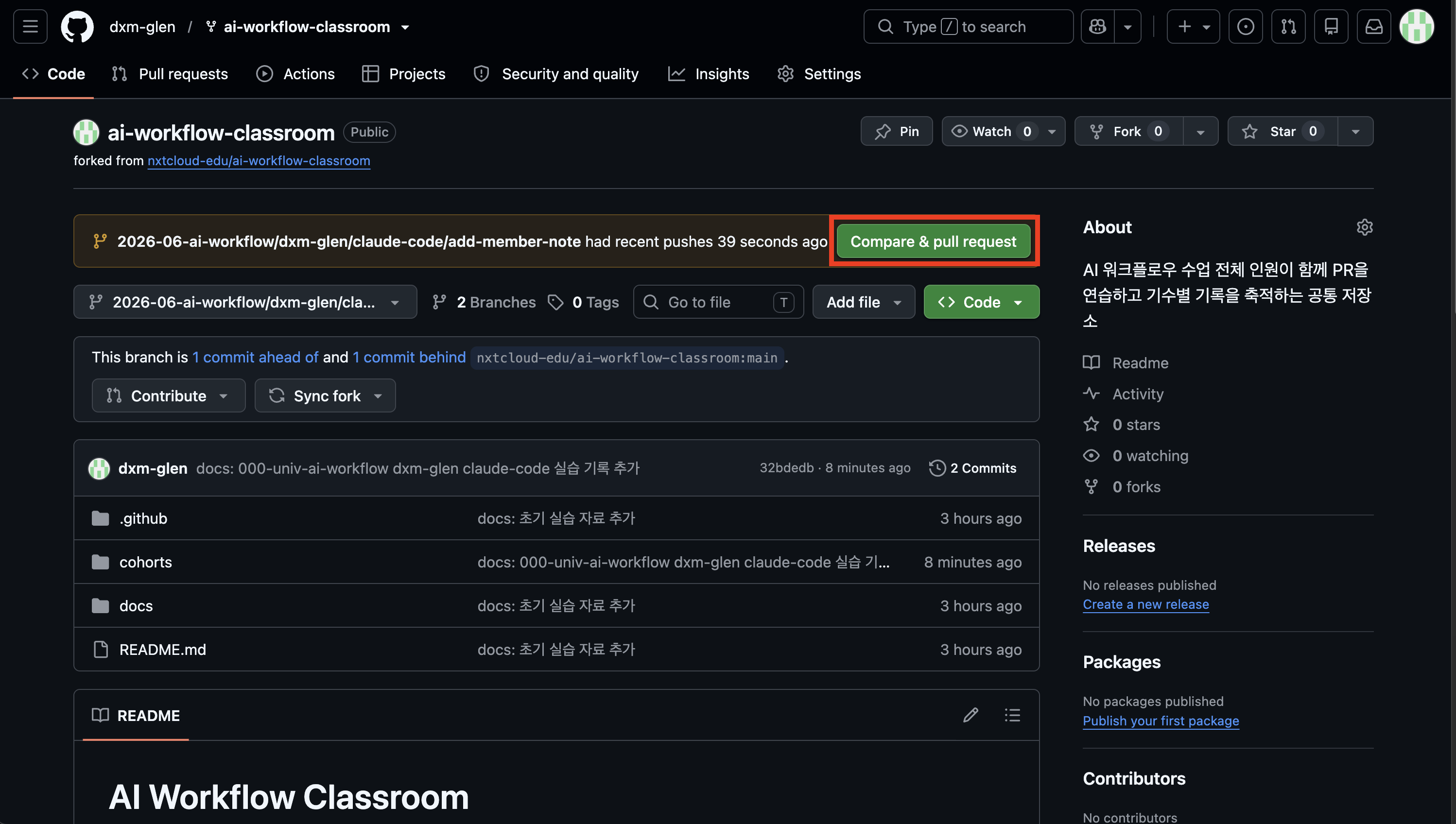Open the issues icon in header
The height and width of the screenshot is (824, 1456).
tap(1246, 27)
